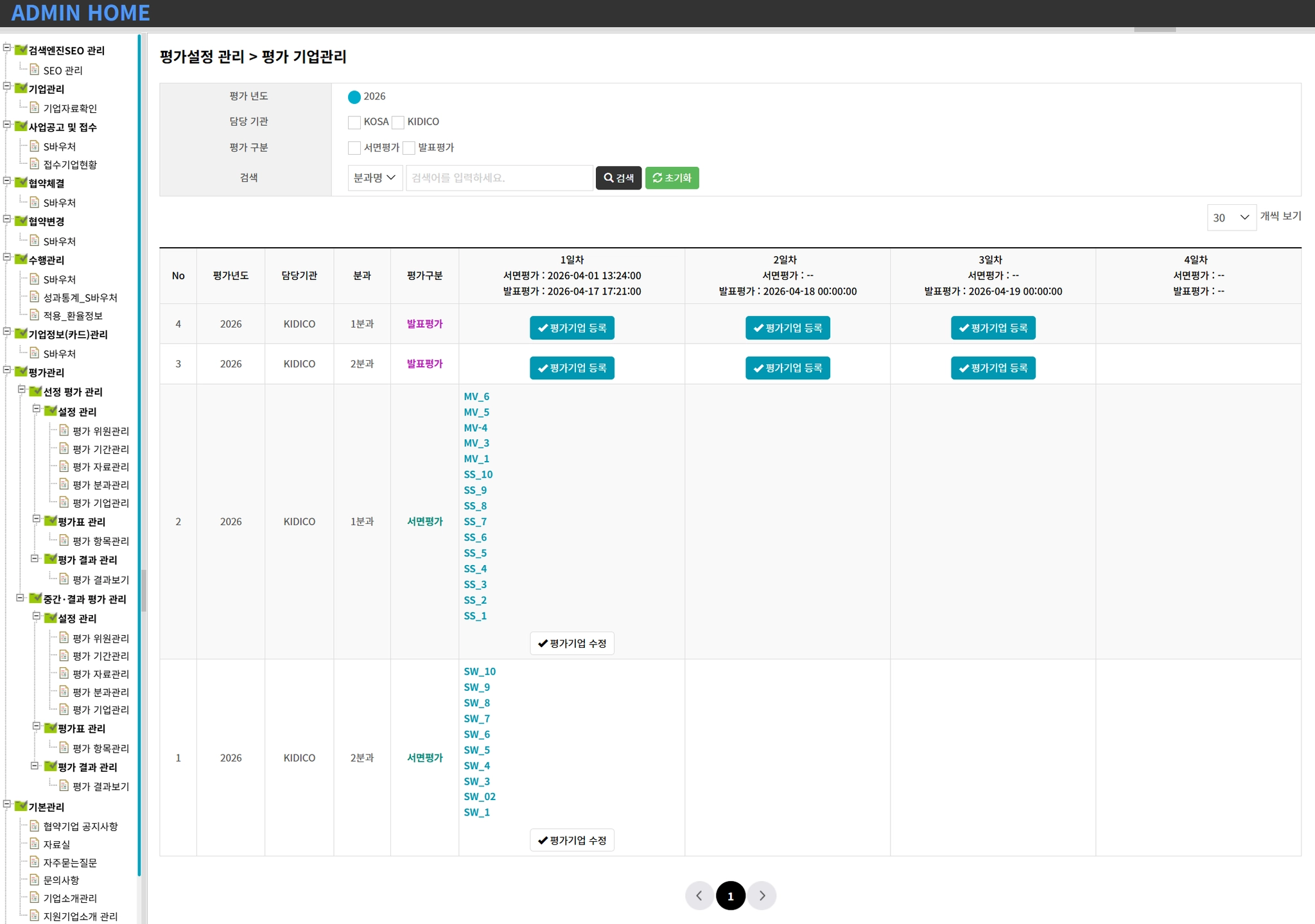Screen dimensions: 1315x924
Task: Click the 검색 search button
Action: pyautogui.click(x=618, y=178)
